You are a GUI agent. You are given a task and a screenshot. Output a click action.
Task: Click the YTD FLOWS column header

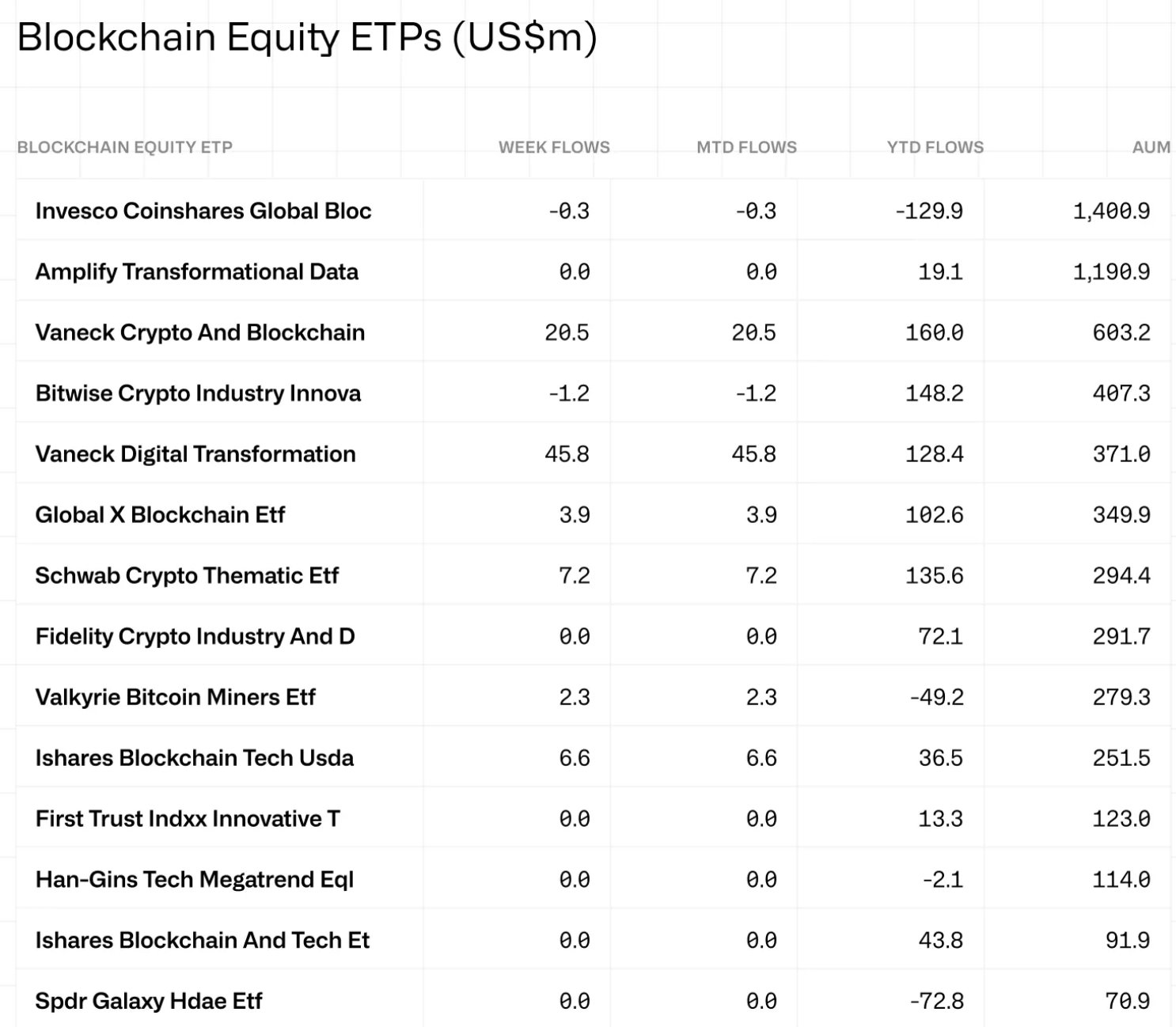click(935, 147)
